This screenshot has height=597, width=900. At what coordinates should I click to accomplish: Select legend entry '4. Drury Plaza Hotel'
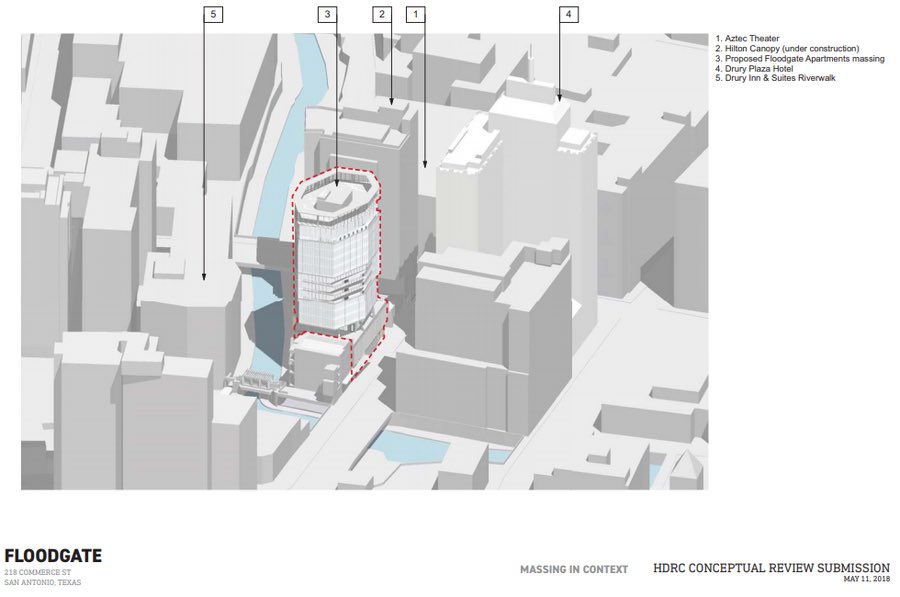[x=754, y=68]
